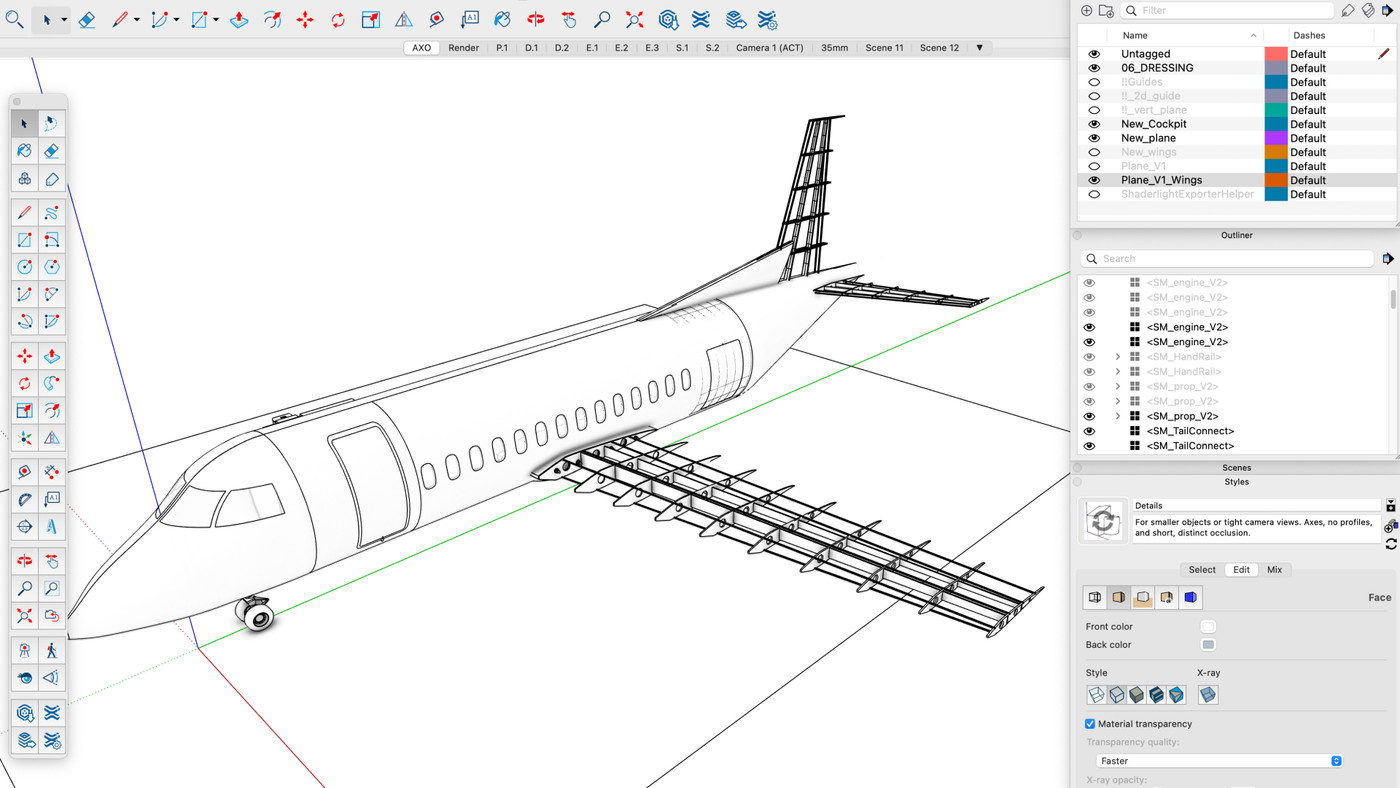Open the Back color swatch

click(1208, 645)
